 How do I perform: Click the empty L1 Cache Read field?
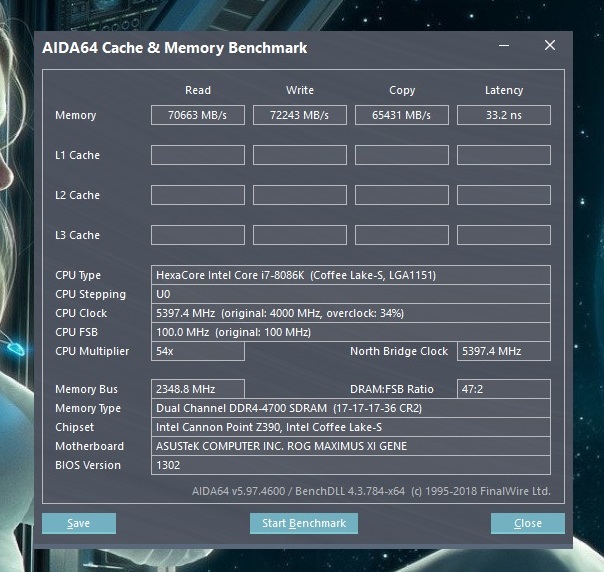click(x=198, y=155)
